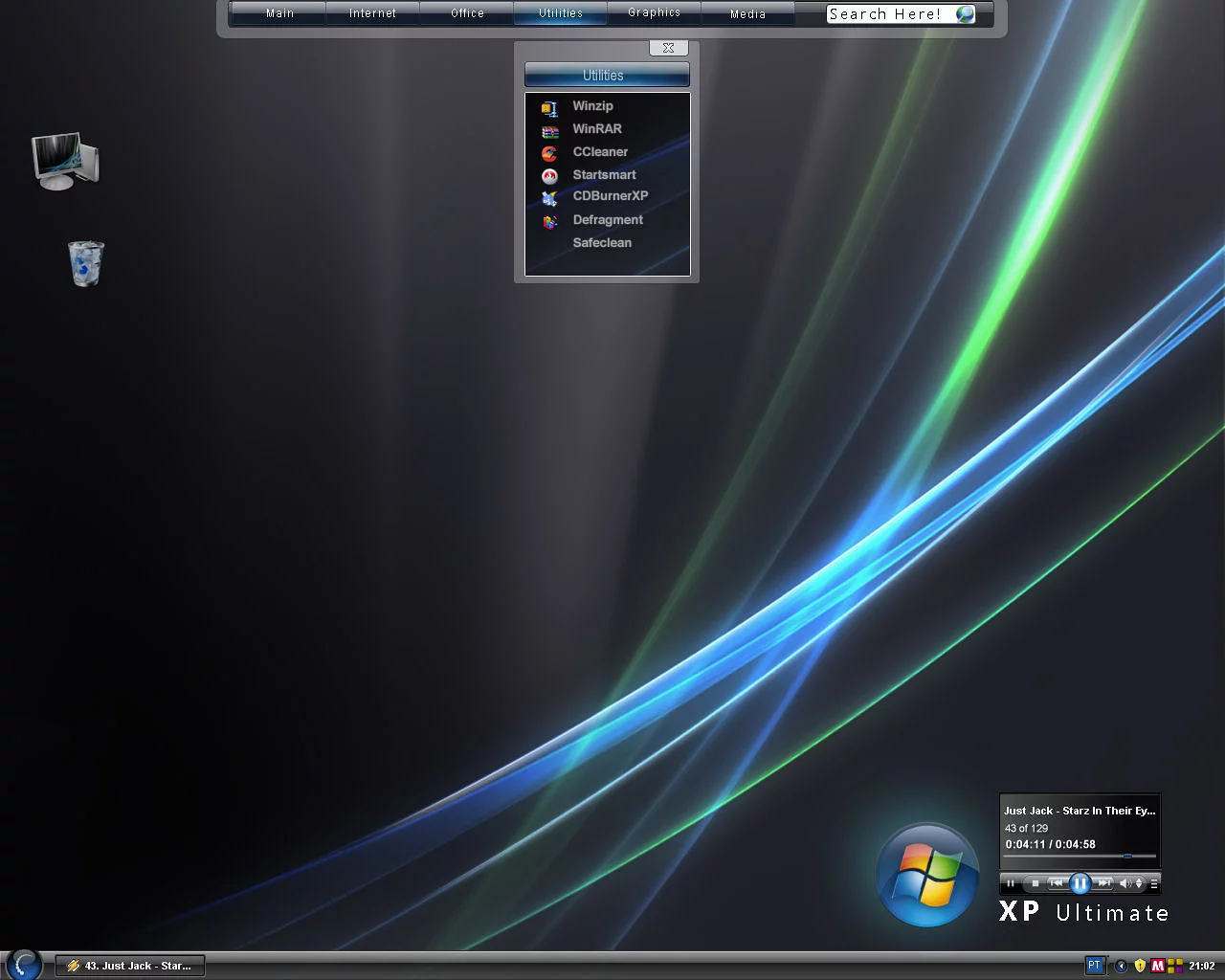This screenshot has width=1225, height=980.
Task: Pause playback with the large blue button
Action: pyautogui.click(x=1080, y=883)
